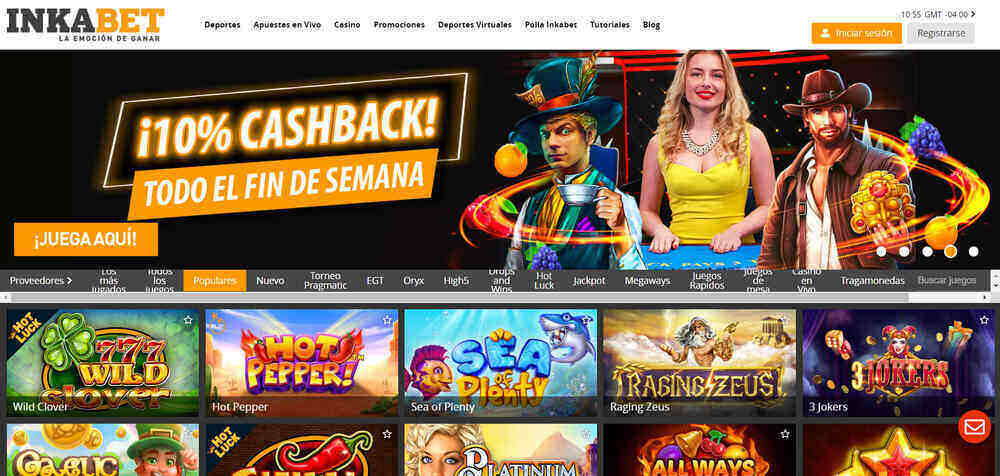Screen dimensions: 1000x476
Task: Favorite Wild Clover with its star icon
Action: (x=188, y=320)
